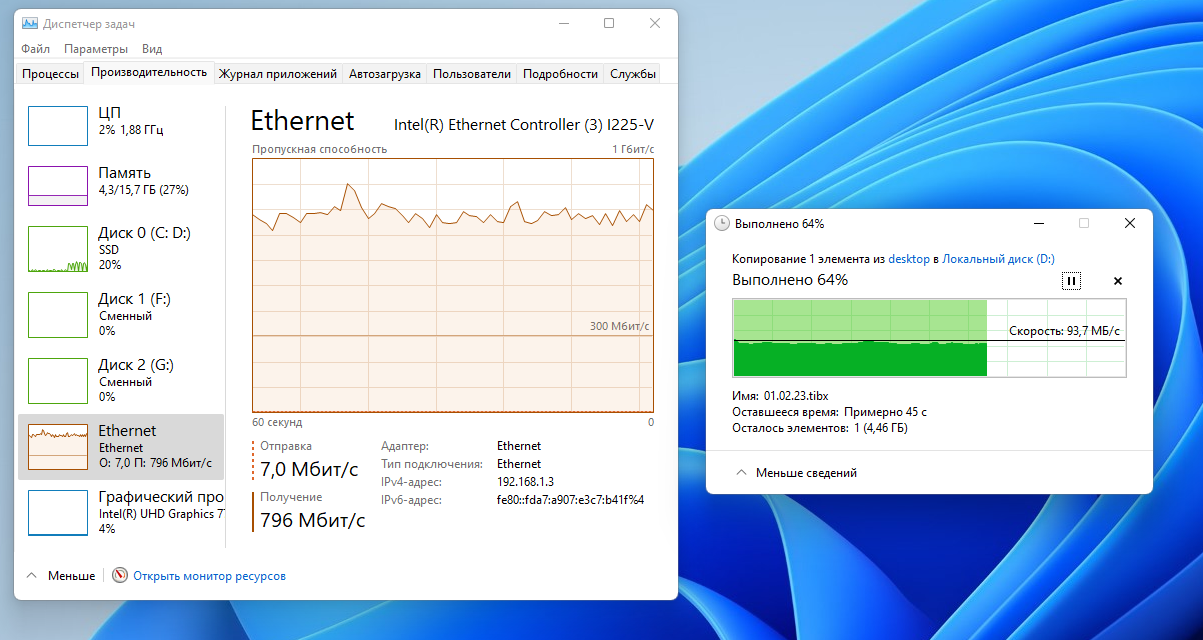
Task: Click the Меньше сведений label
Action: click(806, 473)
